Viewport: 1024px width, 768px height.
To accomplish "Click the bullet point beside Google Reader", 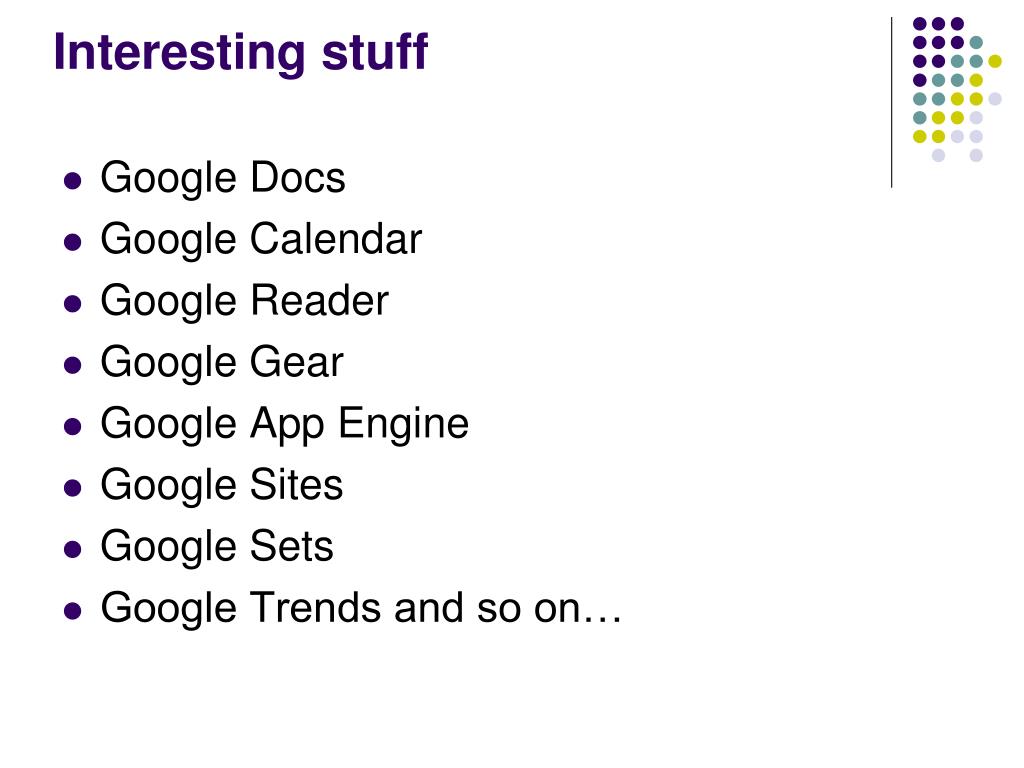I will (x=72, y=304).
